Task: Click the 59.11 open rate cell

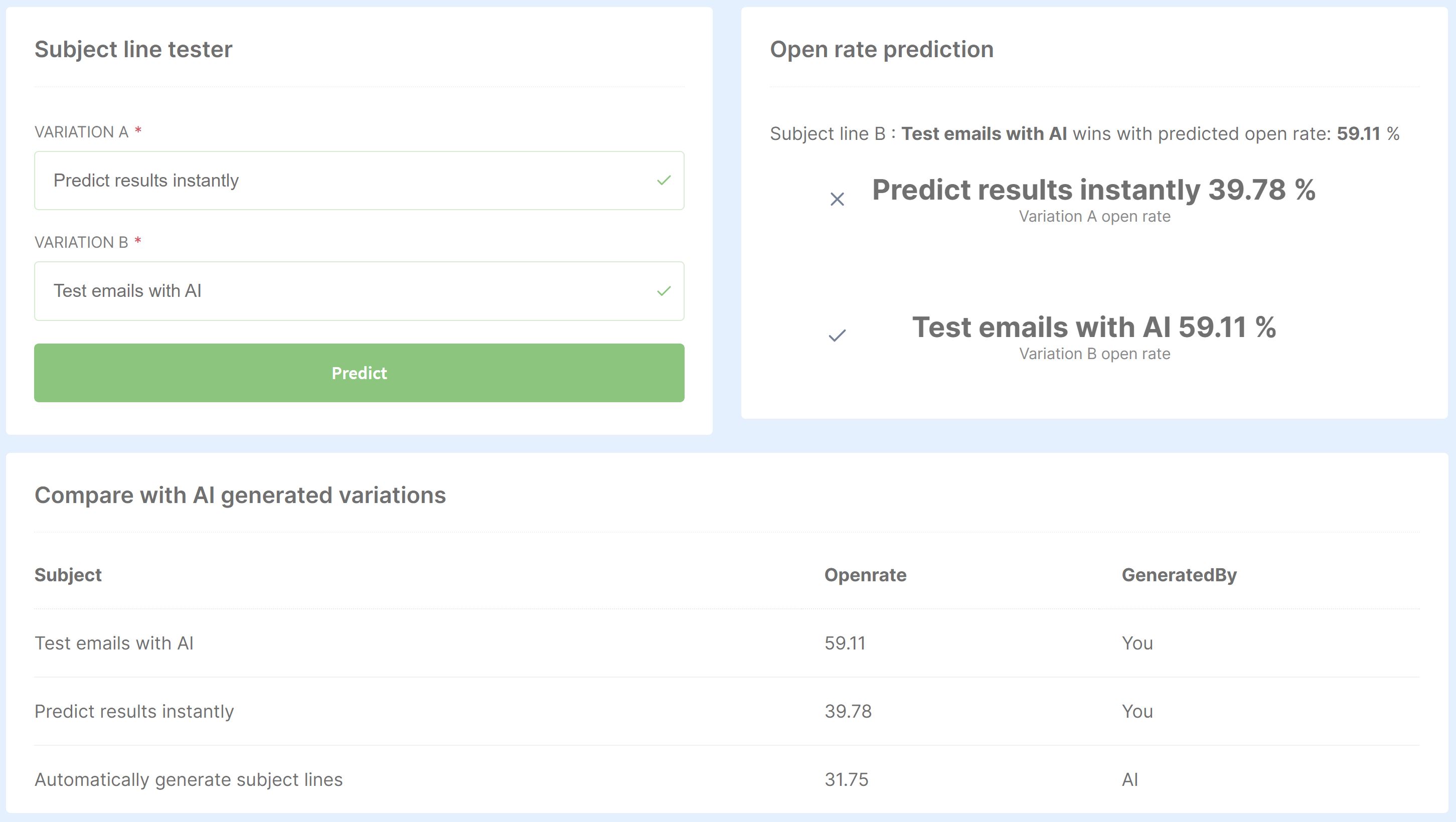Action: pyautogui.click(x=845, y=643)
